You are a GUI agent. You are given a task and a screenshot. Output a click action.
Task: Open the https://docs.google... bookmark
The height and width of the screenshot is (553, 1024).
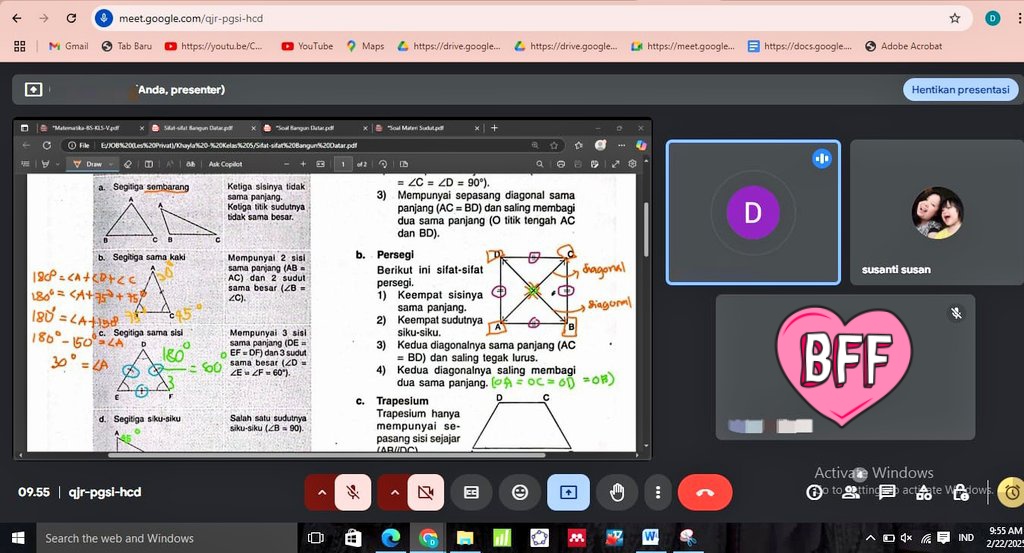800,46
